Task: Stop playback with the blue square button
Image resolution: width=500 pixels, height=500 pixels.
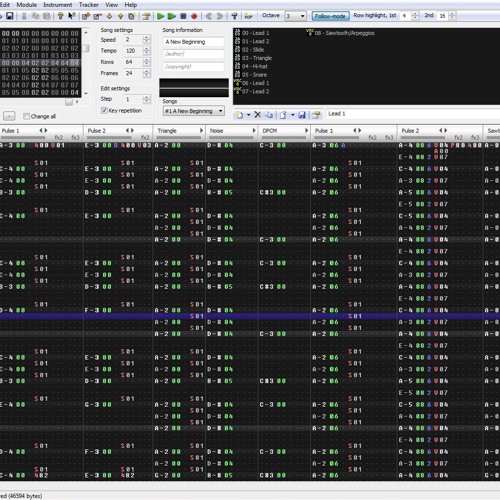Action: click(x=183, y=16)
